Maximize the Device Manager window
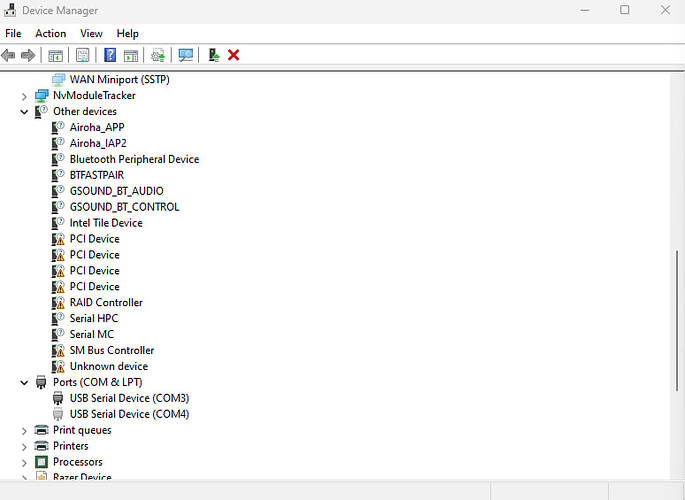 pyautogui.click(x=625, y=10)
